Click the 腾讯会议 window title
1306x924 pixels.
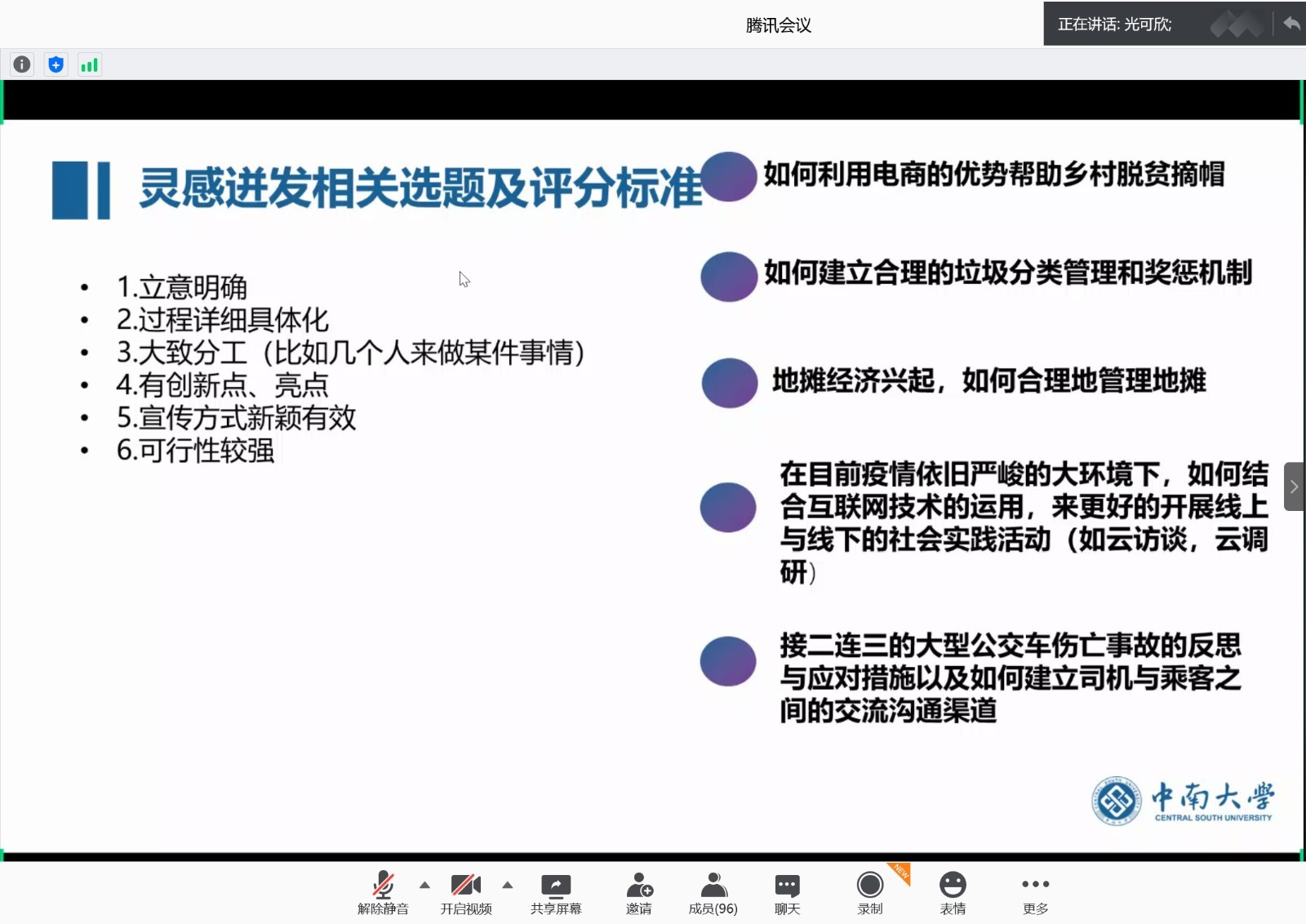click(x=778, y=25)
